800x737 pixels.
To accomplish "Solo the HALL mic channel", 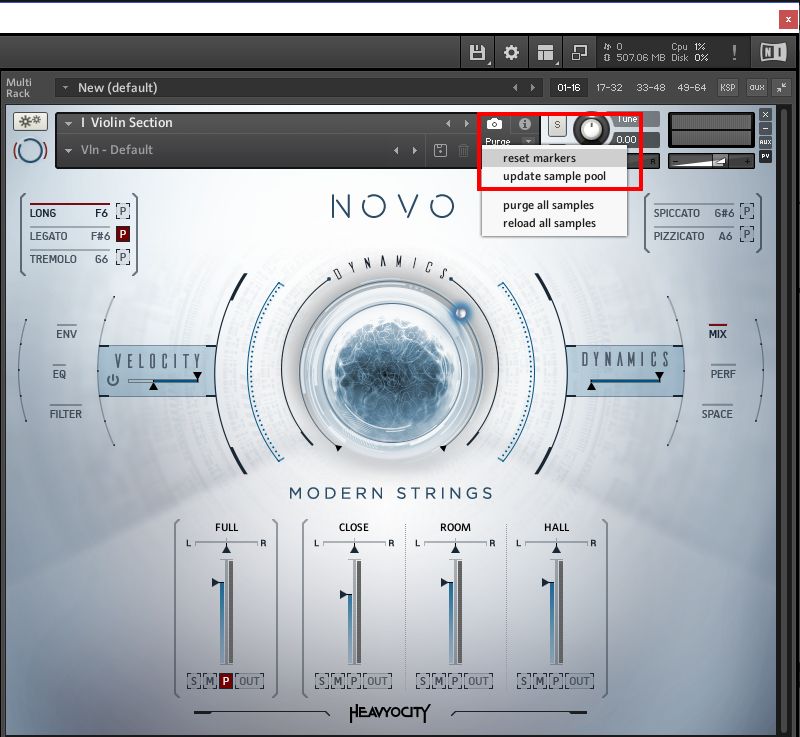I will (x=523, y=681).
